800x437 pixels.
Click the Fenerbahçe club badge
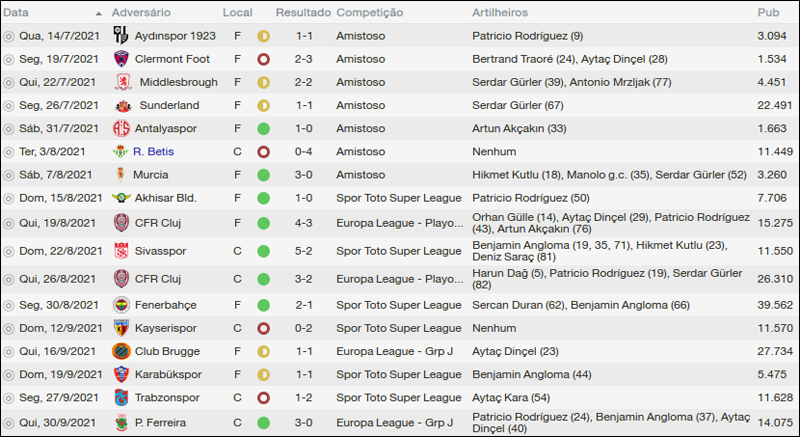click(x=122, y=304)
